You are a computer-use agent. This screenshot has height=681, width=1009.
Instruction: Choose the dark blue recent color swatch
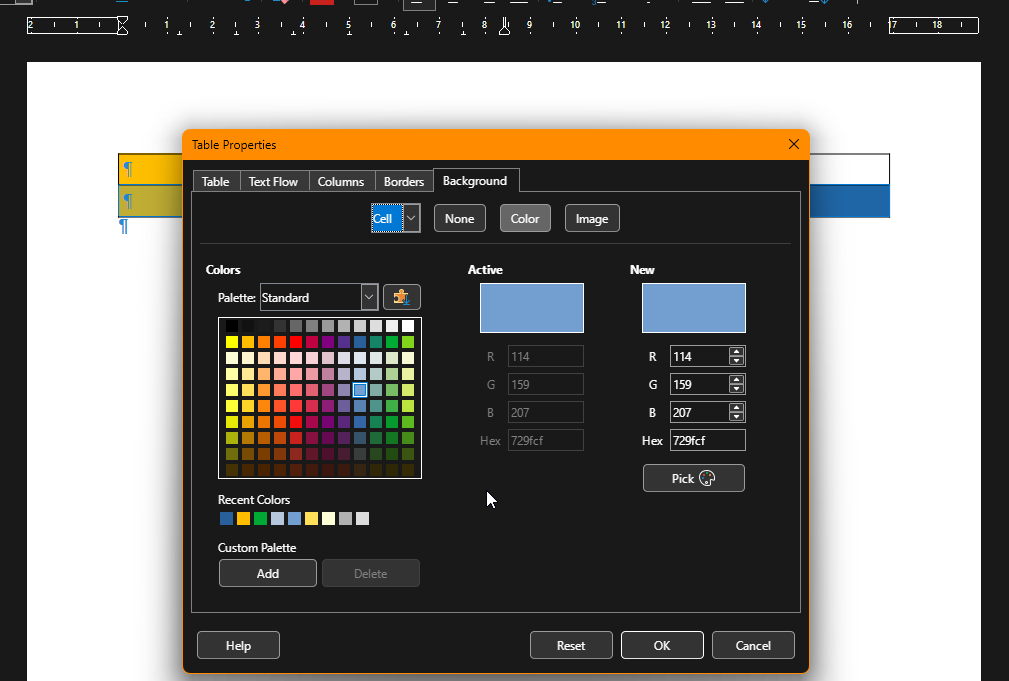(227, 518)
